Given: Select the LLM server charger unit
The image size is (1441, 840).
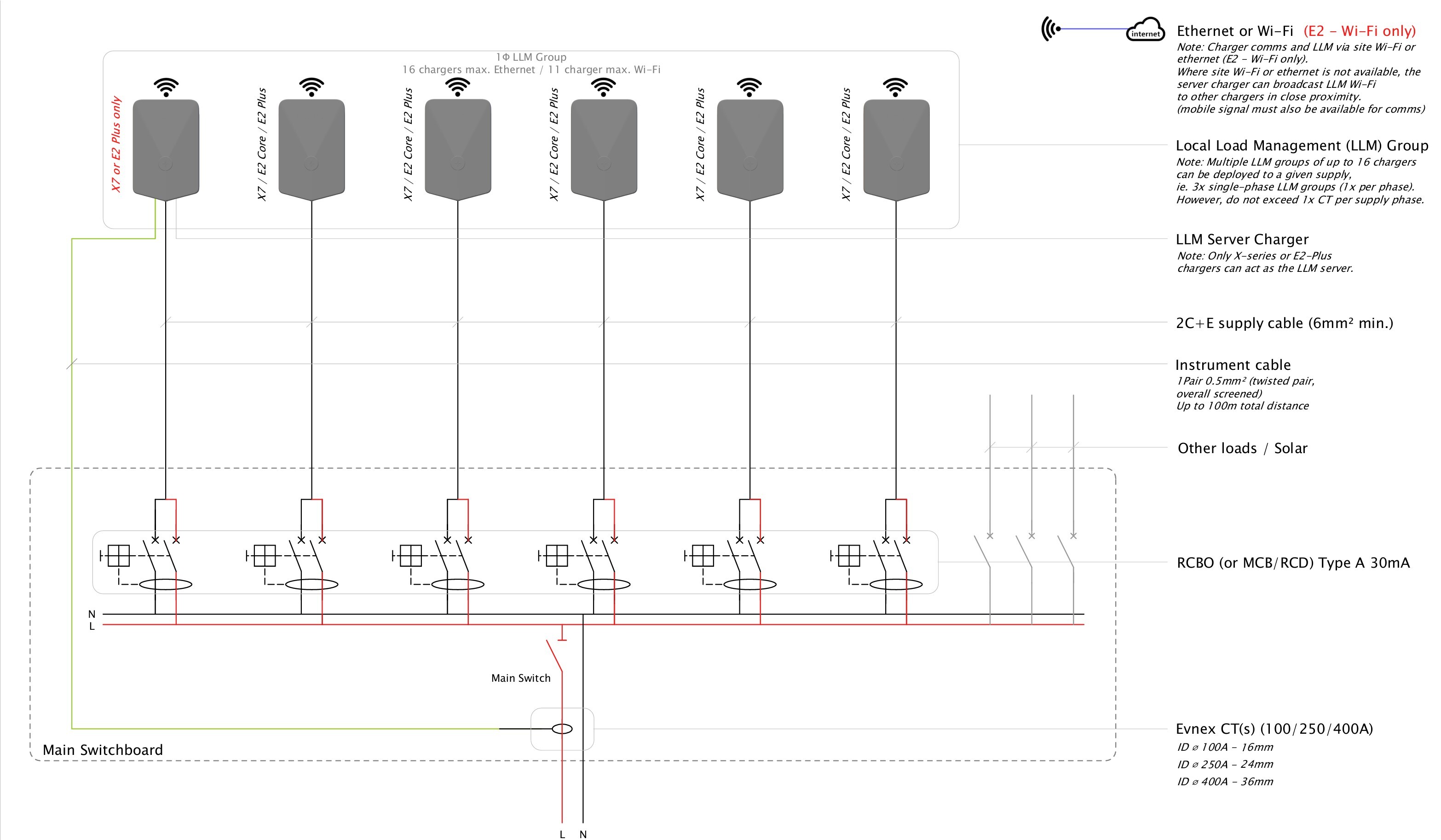Looking at the screenshot, I should pos(166,150).
